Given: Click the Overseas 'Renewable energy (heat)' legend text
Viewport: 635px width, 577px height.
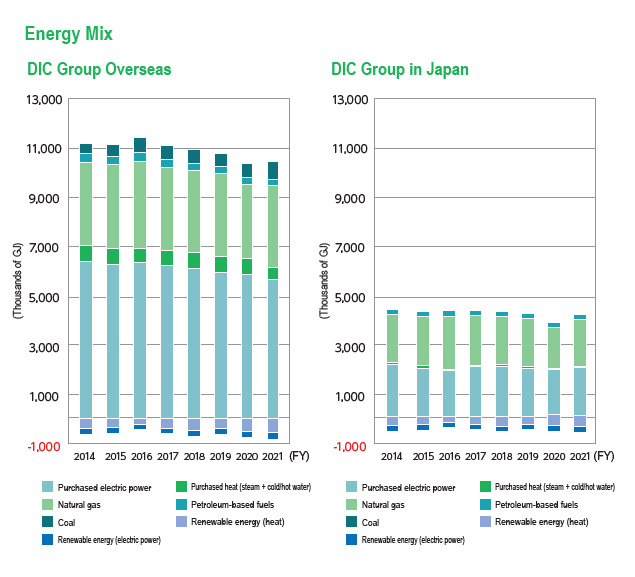Looking at the screenshot, I should tap(238, 522).
